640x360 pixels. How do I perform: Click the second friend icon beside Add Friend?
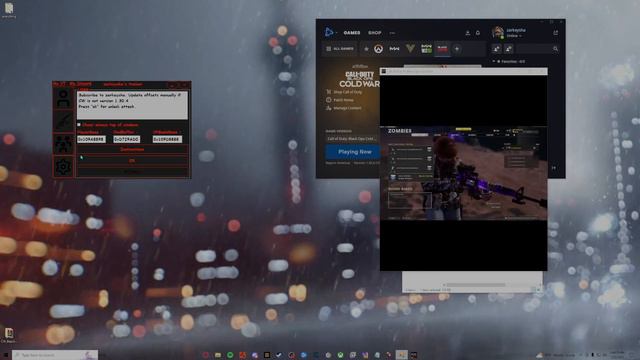tap(509, 49)
